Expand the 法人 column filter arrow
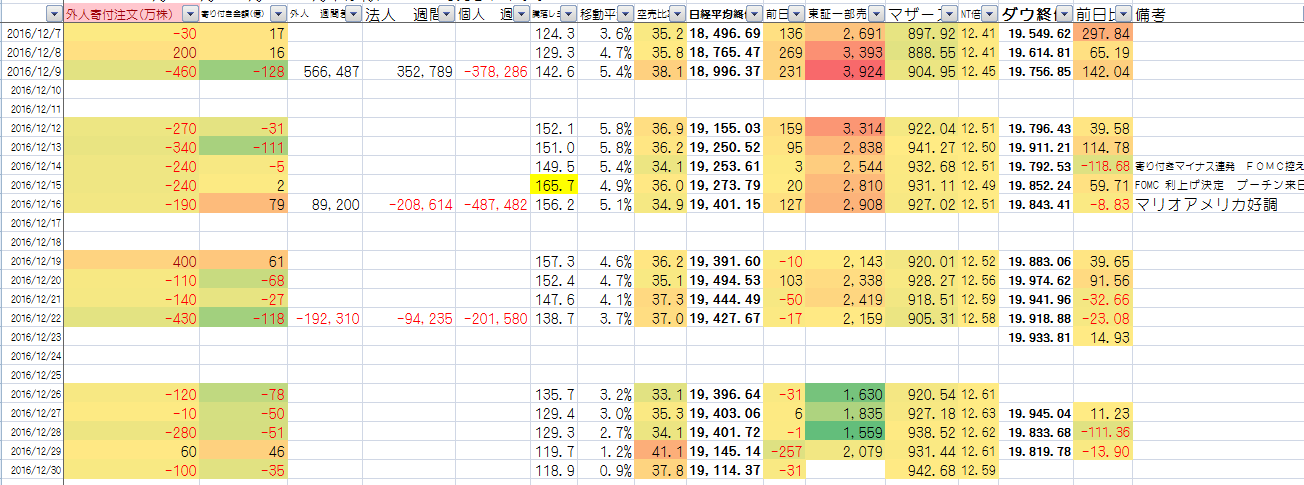 tap(445, 15)
